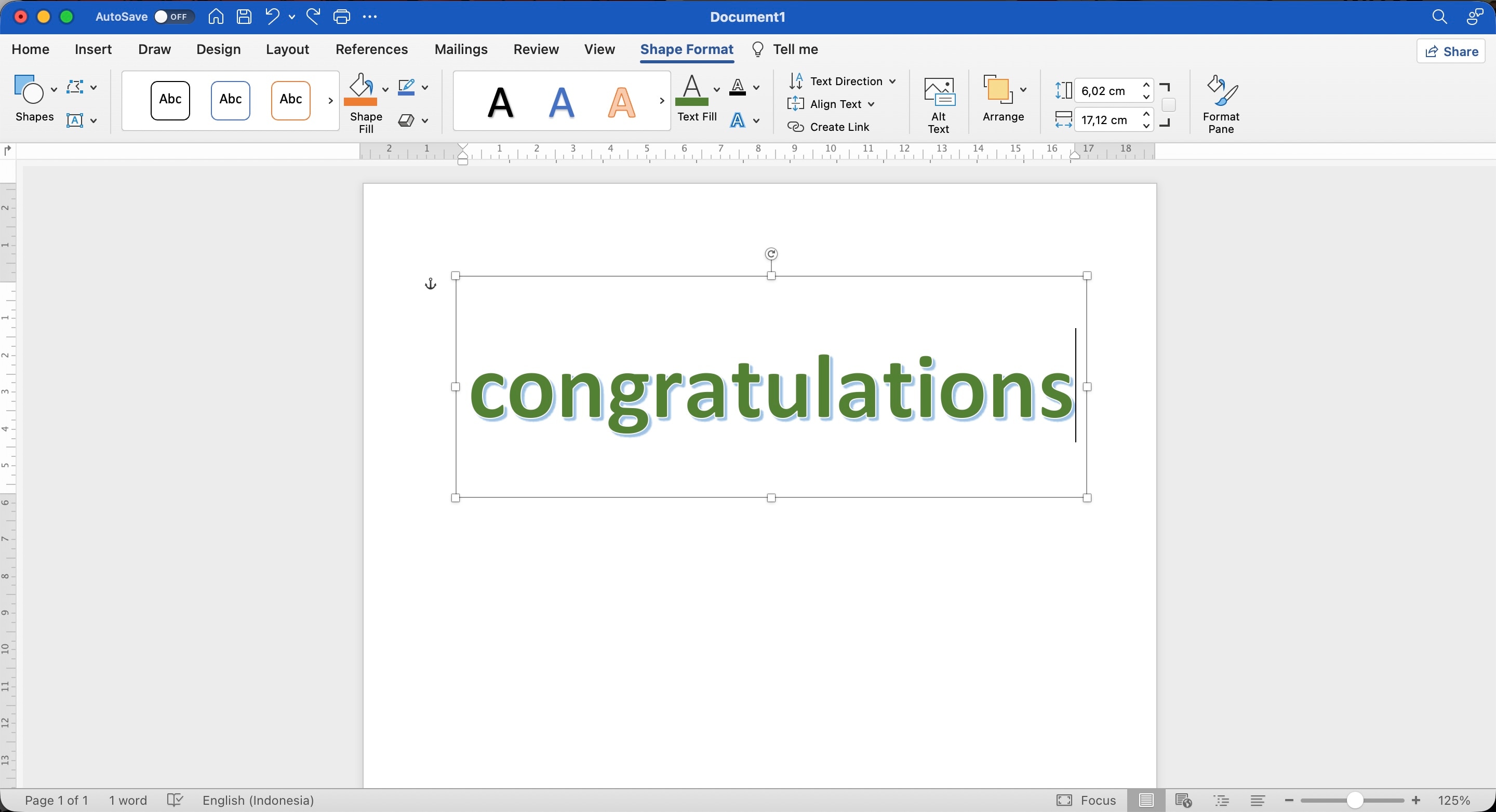Print the document using printer icon

pyautogui.click(x=341, y=17)
